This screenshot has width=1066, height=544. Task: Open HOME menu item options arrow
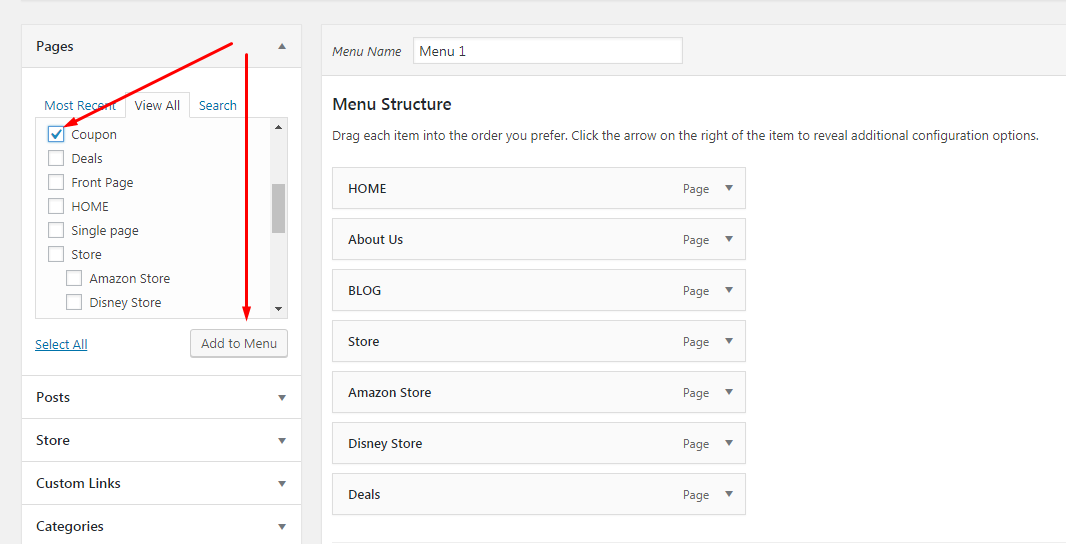[x=729, y=188]
